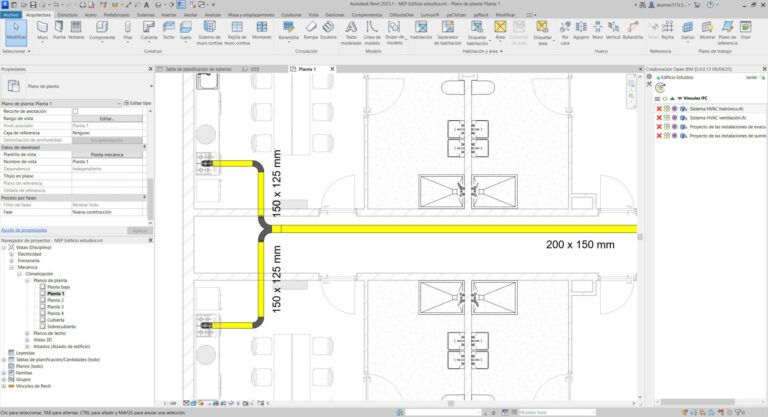The image size is (768, 417).
Task: Expand the Vistas 3D node
Action: 27,340
